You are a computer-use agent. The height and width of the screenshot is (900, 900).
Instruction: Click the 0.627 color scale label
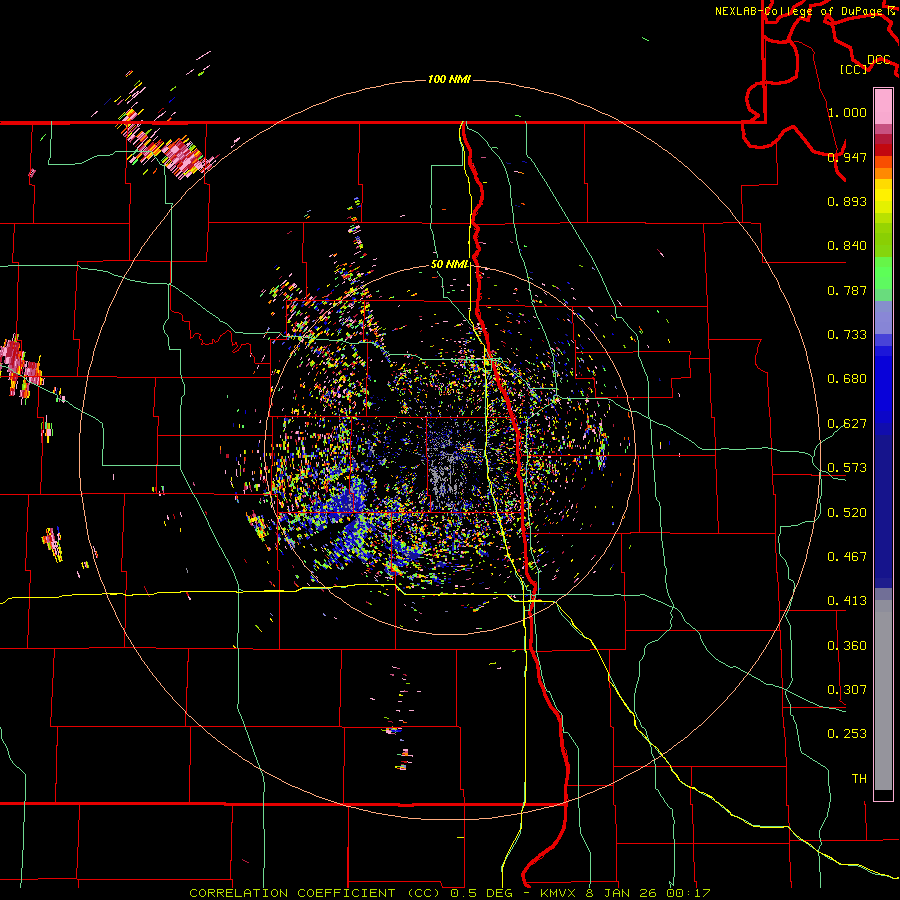coord(847,424)
